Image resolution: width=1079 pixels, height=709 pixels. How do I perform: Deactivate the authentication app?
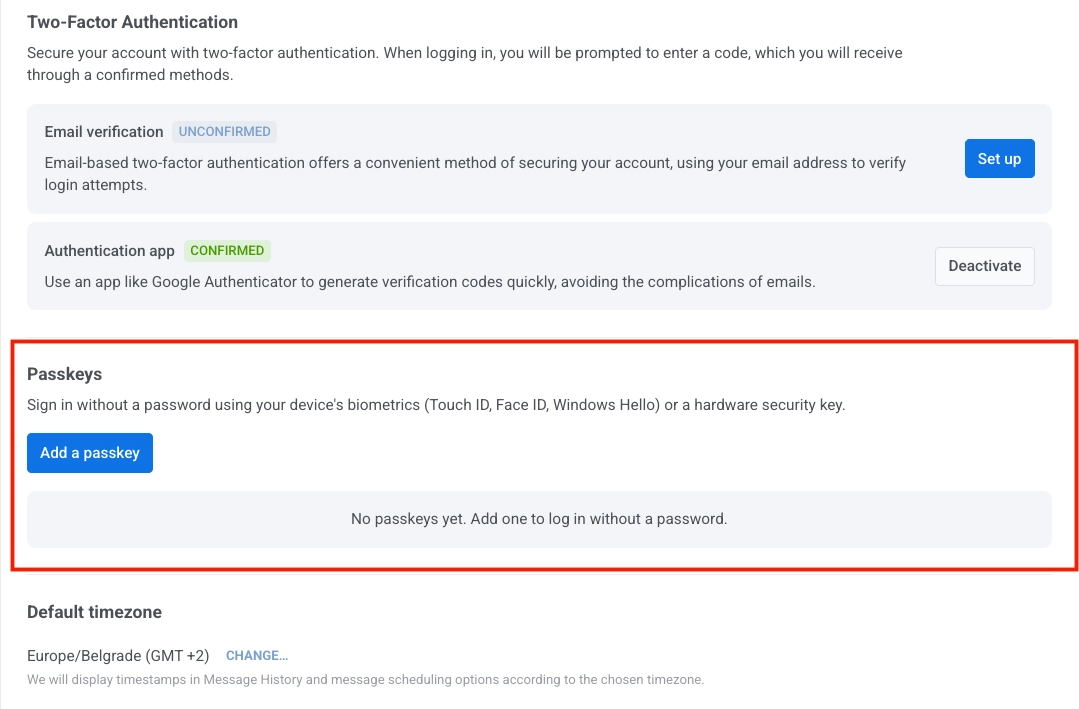point(984,266)
